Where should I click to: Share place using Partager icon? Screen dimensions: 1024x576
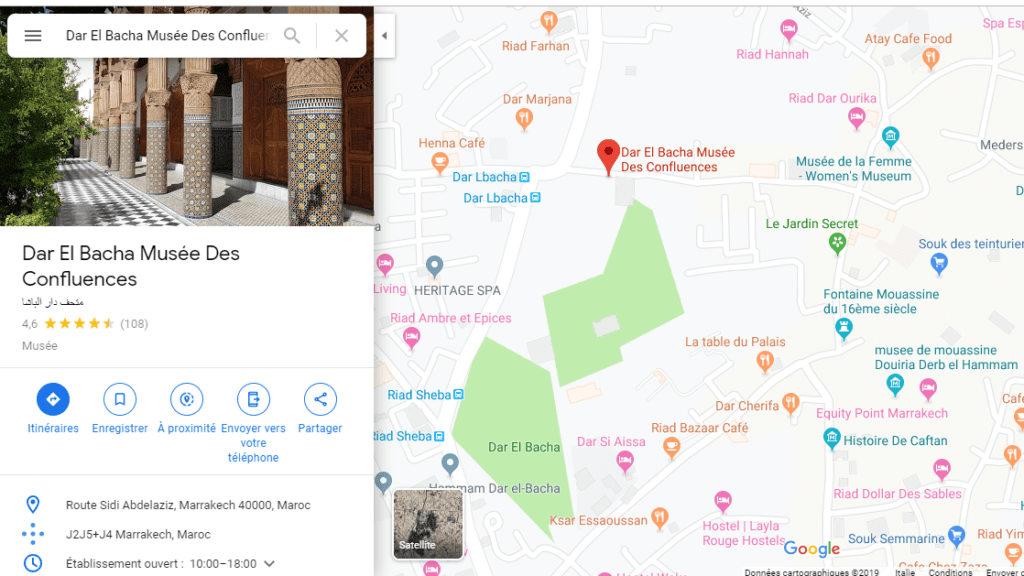click(x=320, y=399)
